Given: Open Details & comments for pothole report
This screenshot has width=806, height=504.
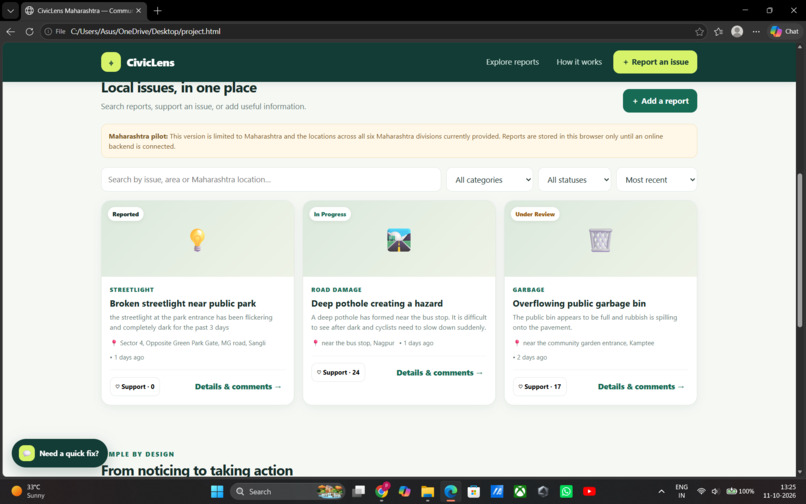Looking at the screenshot, I should [439, 373].
